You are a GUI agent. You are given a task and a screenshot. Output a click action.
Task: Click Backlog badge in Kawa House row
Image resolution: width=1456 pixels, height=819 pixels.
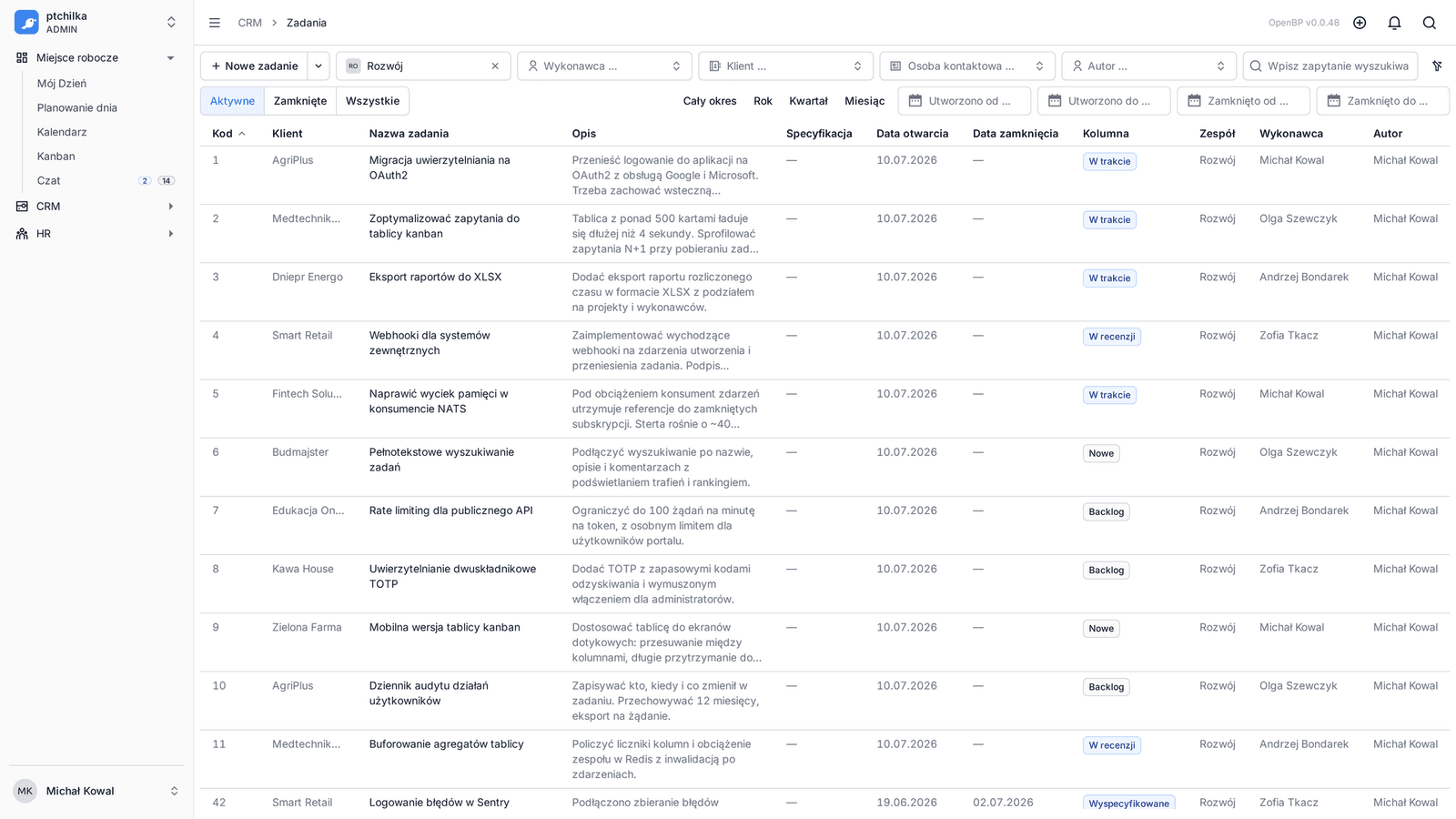pos(1107,571)
